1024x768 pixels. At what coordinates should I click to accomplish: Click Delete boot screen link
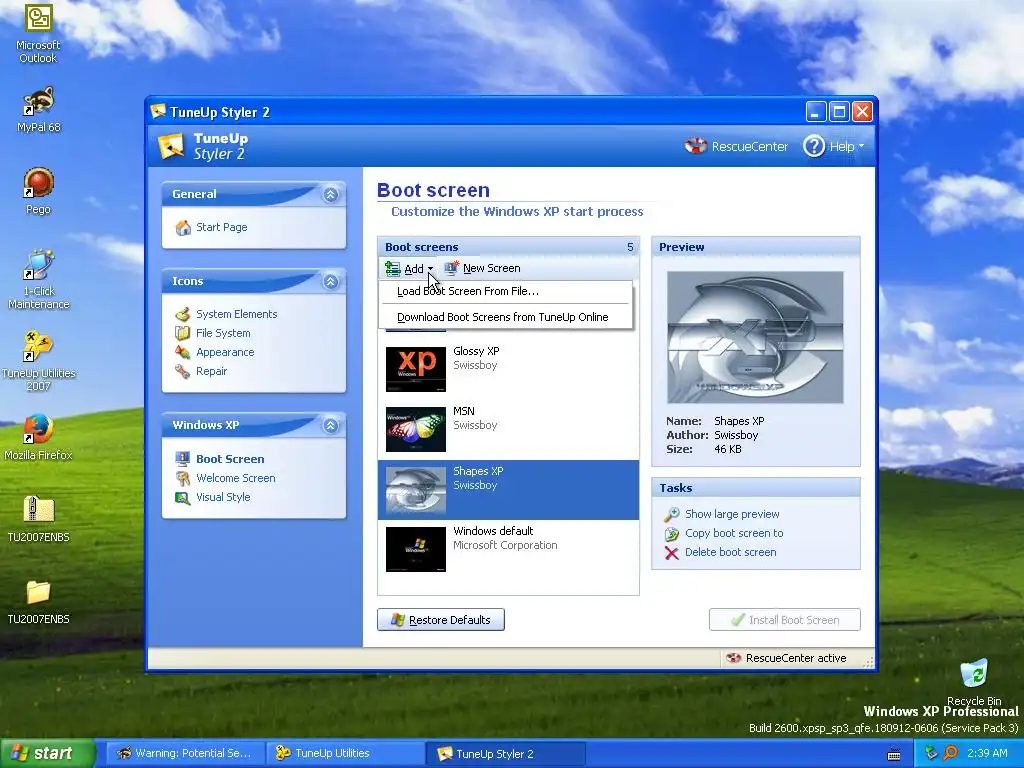[731, 552]
